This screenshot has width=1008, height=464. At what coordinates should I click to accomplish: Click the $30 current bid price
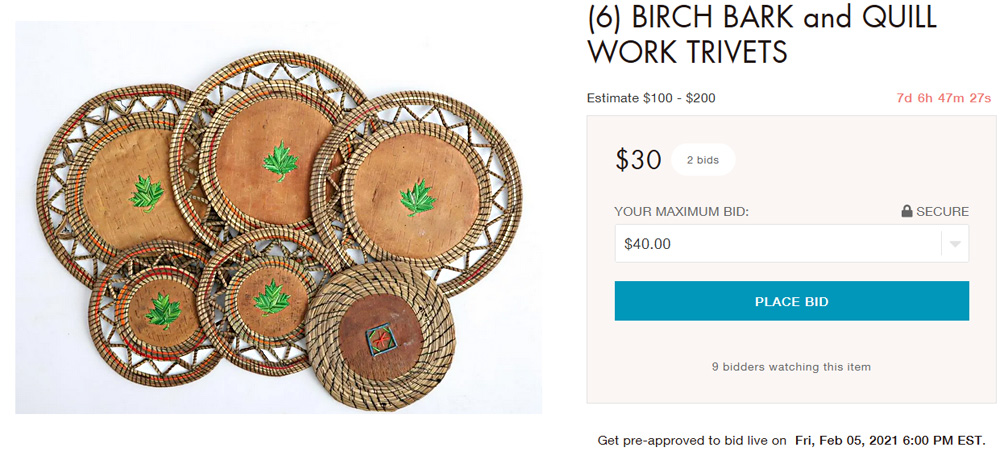click(638, 160)
